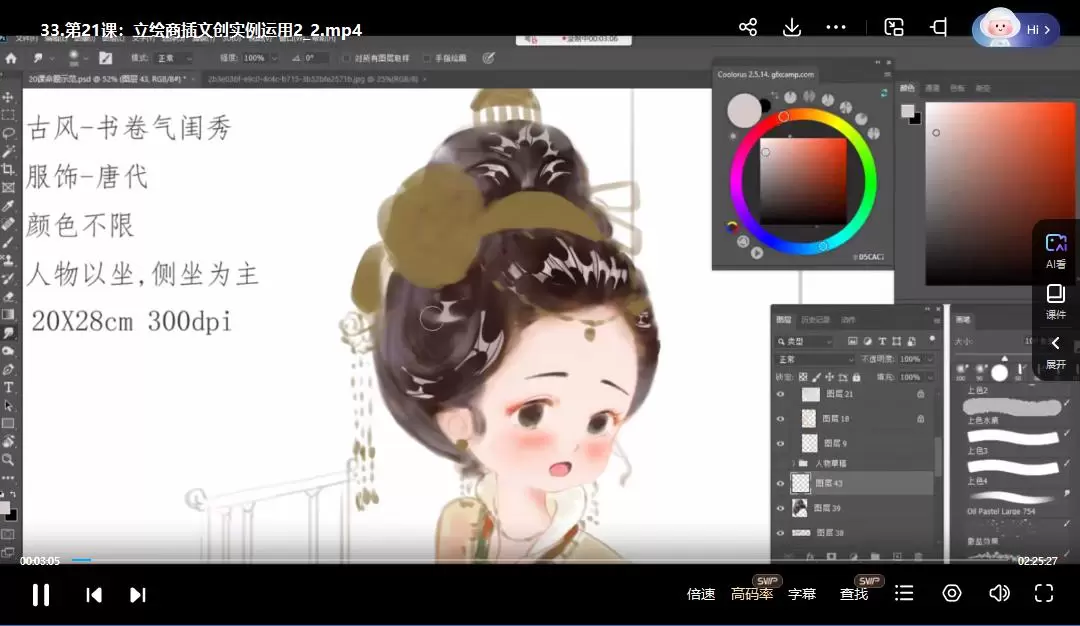
Task: Open AI看 assistant panel
Action: (x=1055, y=251)
